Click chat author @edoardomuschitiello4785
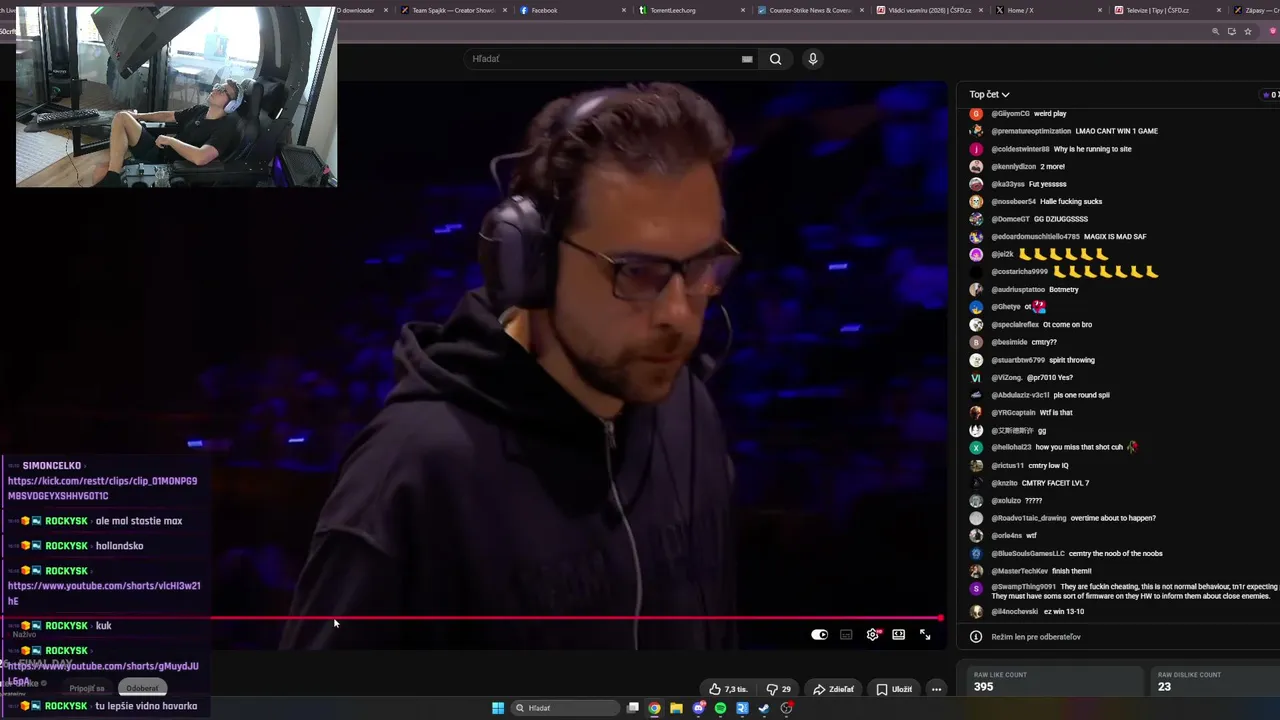This screenshot has width=1280, height=720. [1036, 237]
